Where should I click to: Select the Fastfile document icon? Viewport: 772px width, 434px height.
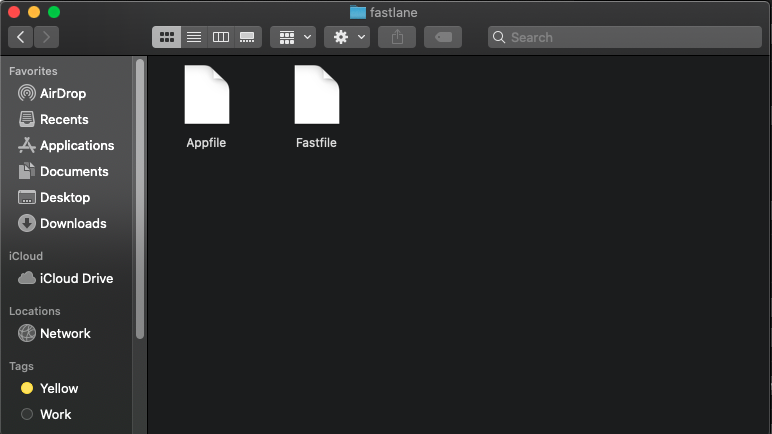tap(317, 95)
